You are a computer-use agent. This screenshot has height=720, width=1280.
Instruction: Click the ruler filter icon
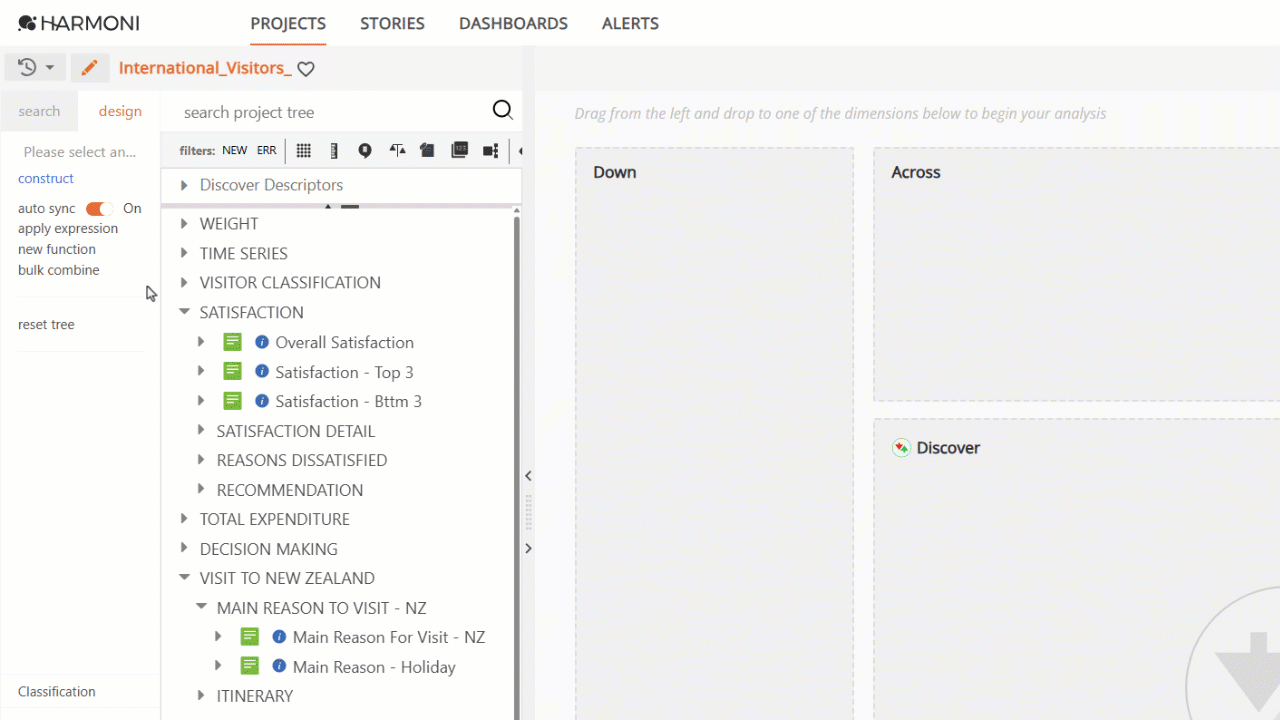334,151
